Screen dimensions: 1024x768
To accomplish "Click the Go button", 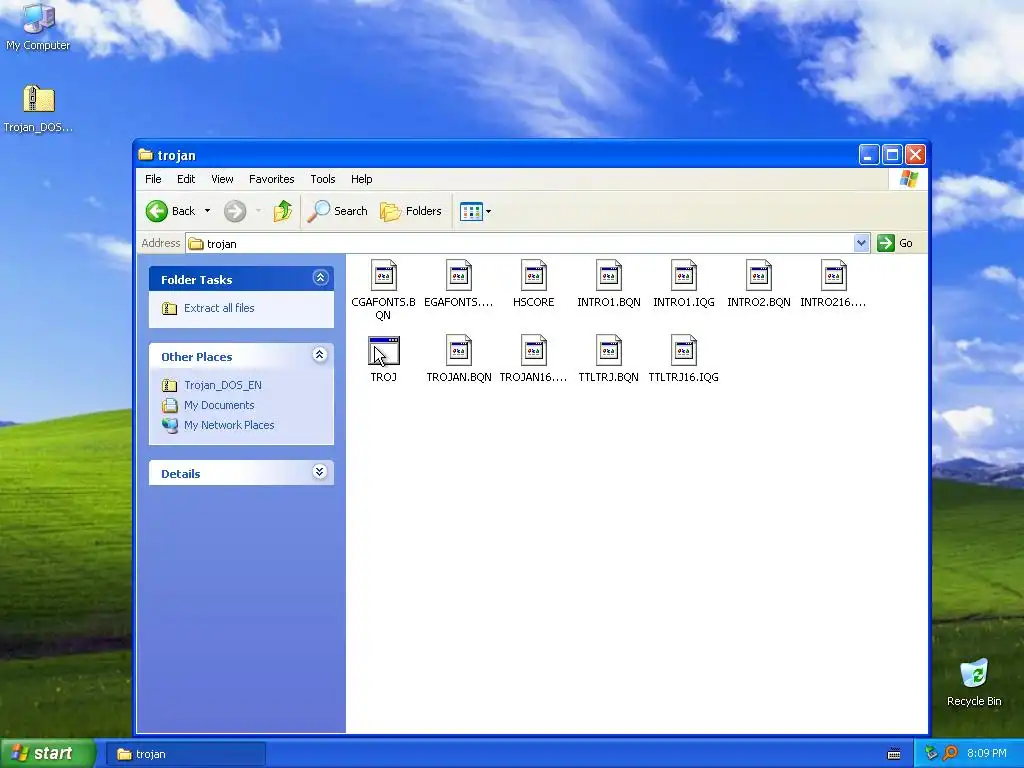I will (x=895, y=243).
